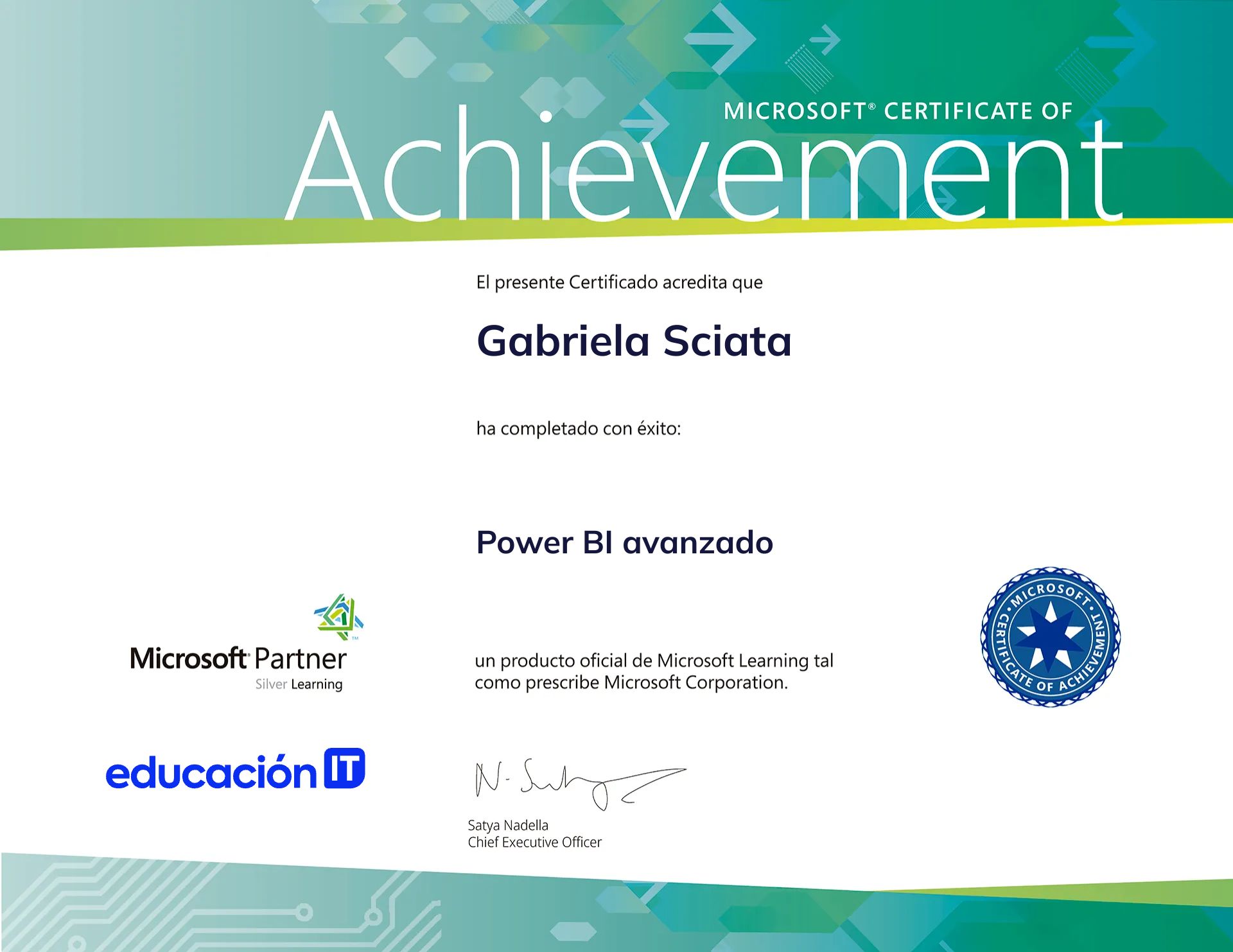This screenshot has height=952, width=1233.
Task: Click the line como prescribe Microsoft Corporation.
Action: (631, 682)
